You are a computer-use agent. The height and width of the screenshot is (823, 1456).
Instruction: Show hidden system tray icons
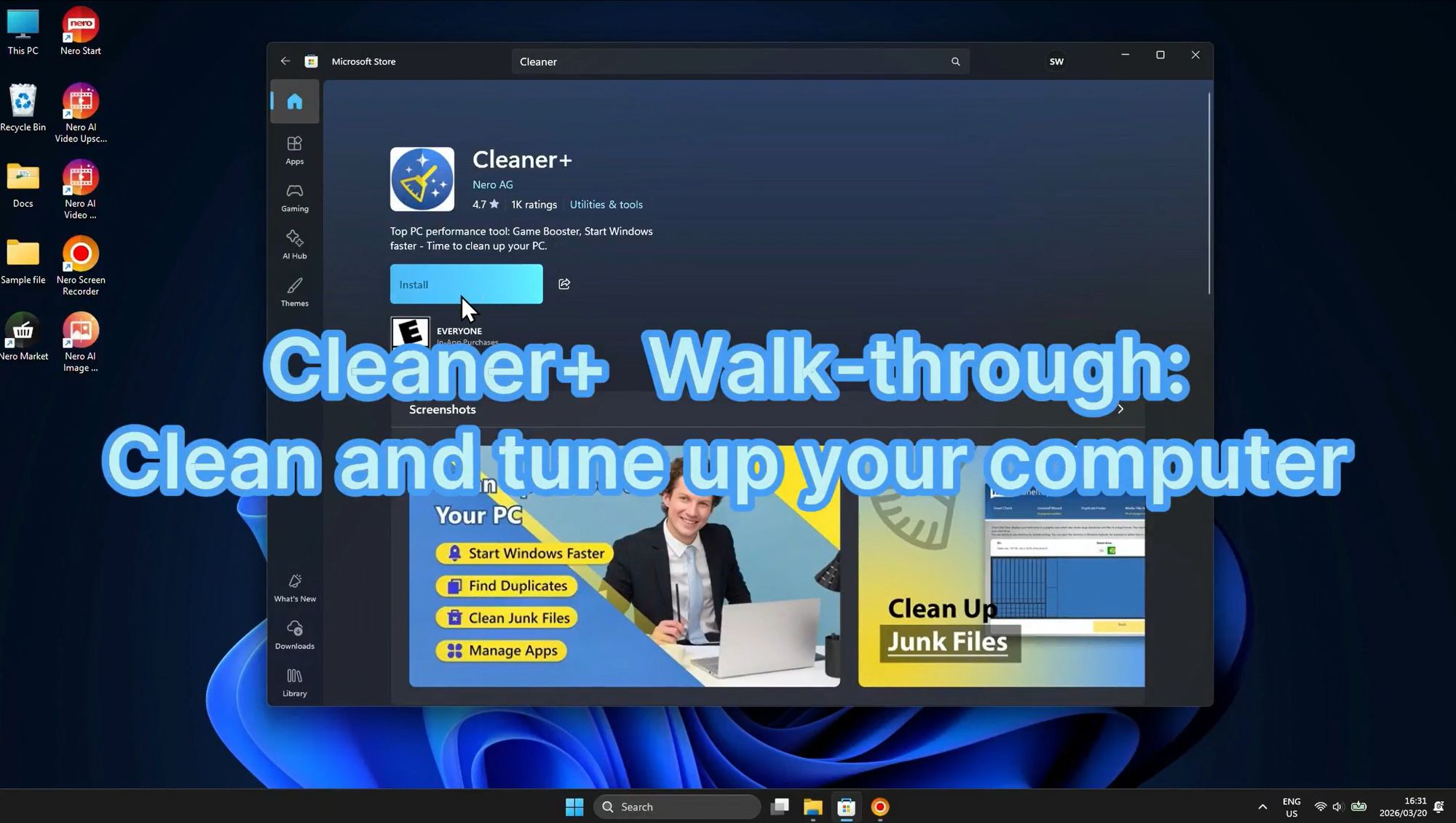pyautogui.click(x=1262, y=807)
